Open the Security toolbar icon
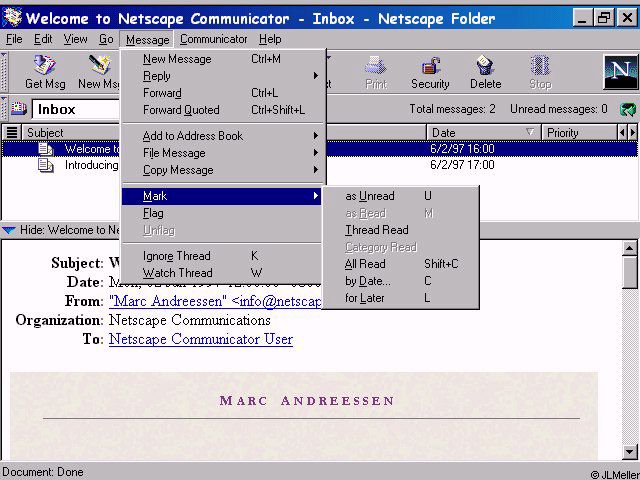The width and height of the screenshot is (640, 480). click(x=430, y=72)
